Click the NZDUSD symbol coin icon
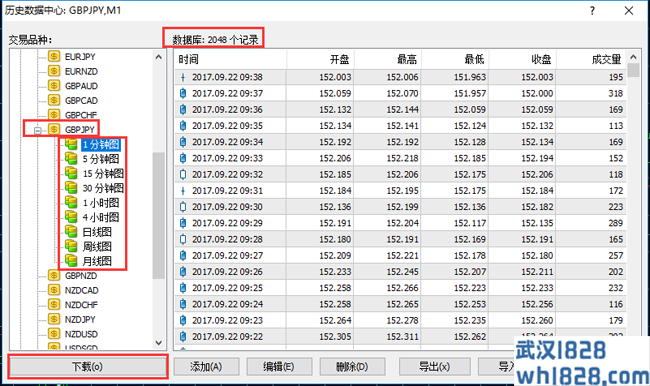Screen dimensions: 650x386 tap(54, 333)
